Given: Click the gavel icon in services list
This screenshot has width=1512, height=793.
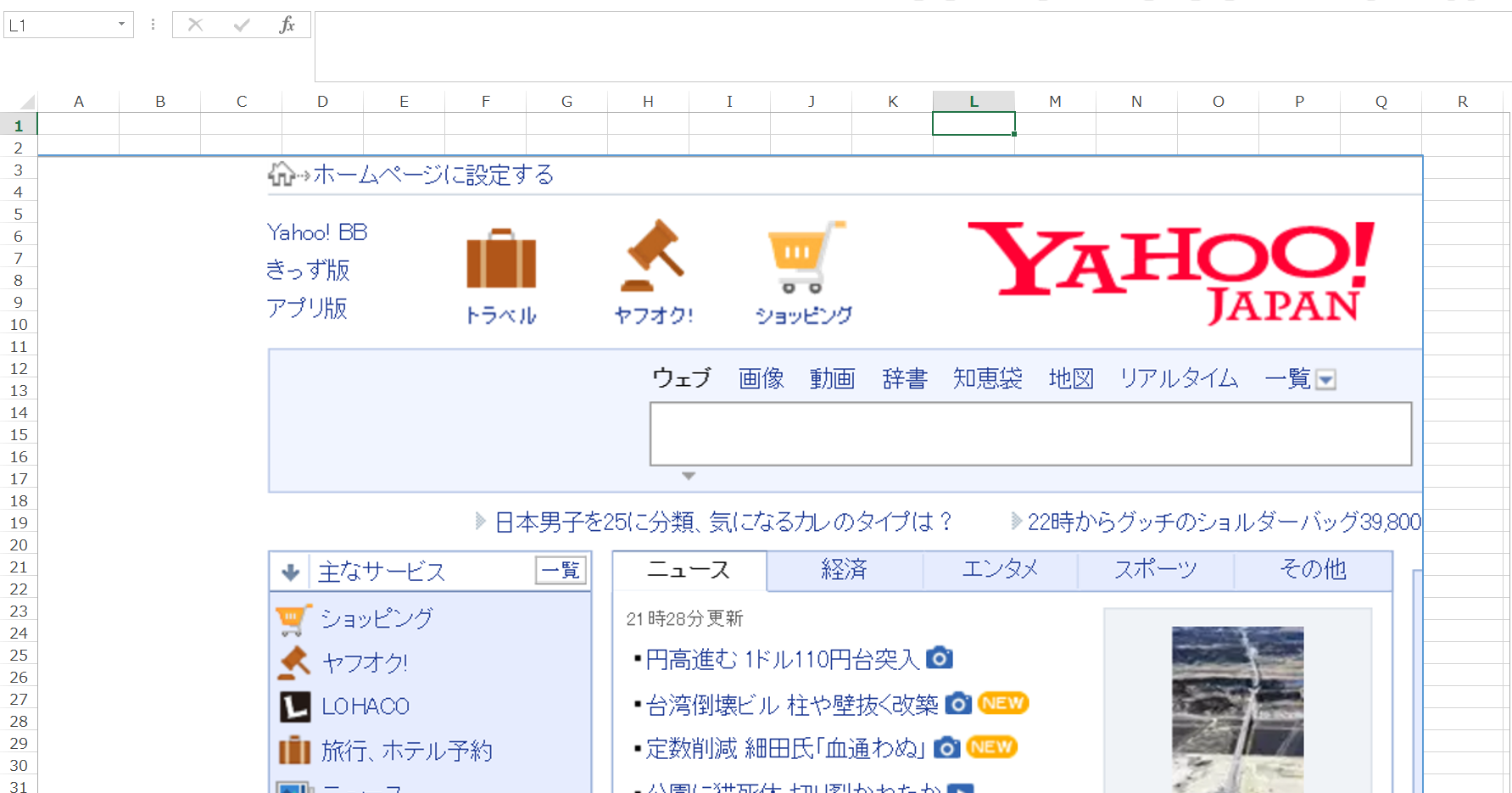Looking at the screenshot, I should [294, 663].
